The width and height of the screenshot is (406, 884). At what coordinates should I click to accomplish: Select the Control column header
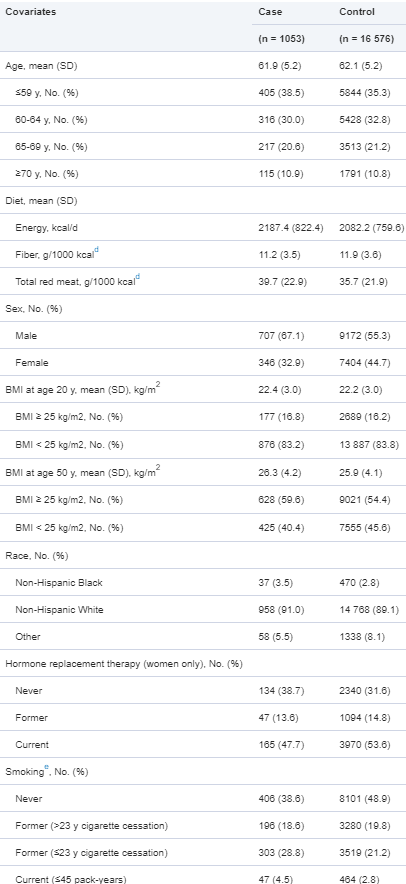coord(357,12)
